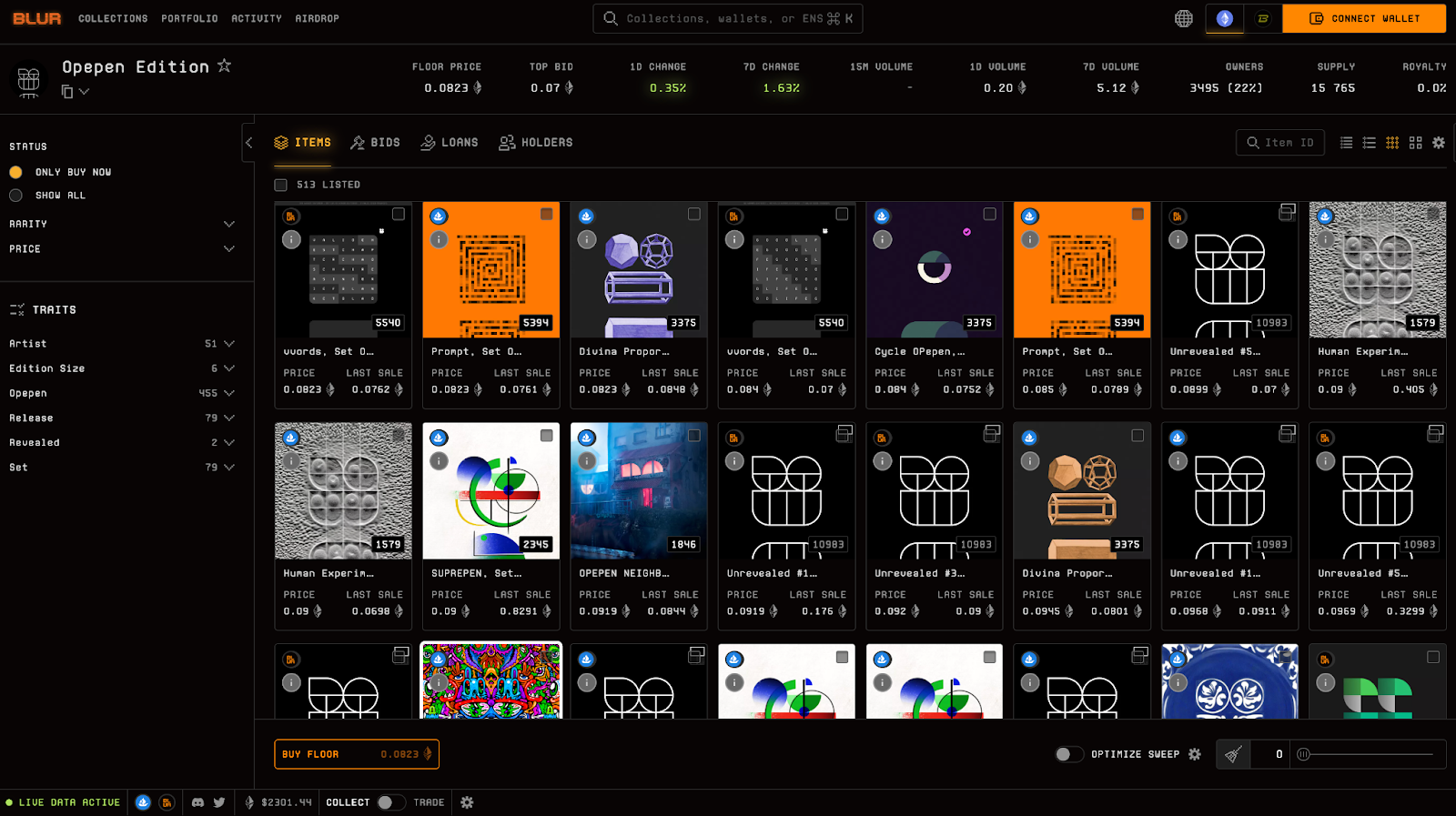1456x816 pixels.
Task: Open Optimize Sweep settings gear
Action: pos(1195,754)
